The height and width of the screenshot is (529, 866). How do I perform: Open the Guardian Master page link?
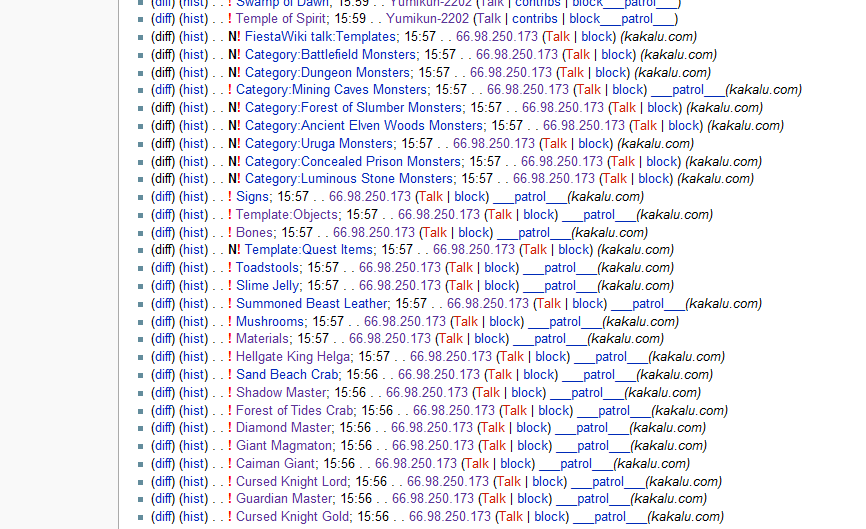click(x=284, y=499)
